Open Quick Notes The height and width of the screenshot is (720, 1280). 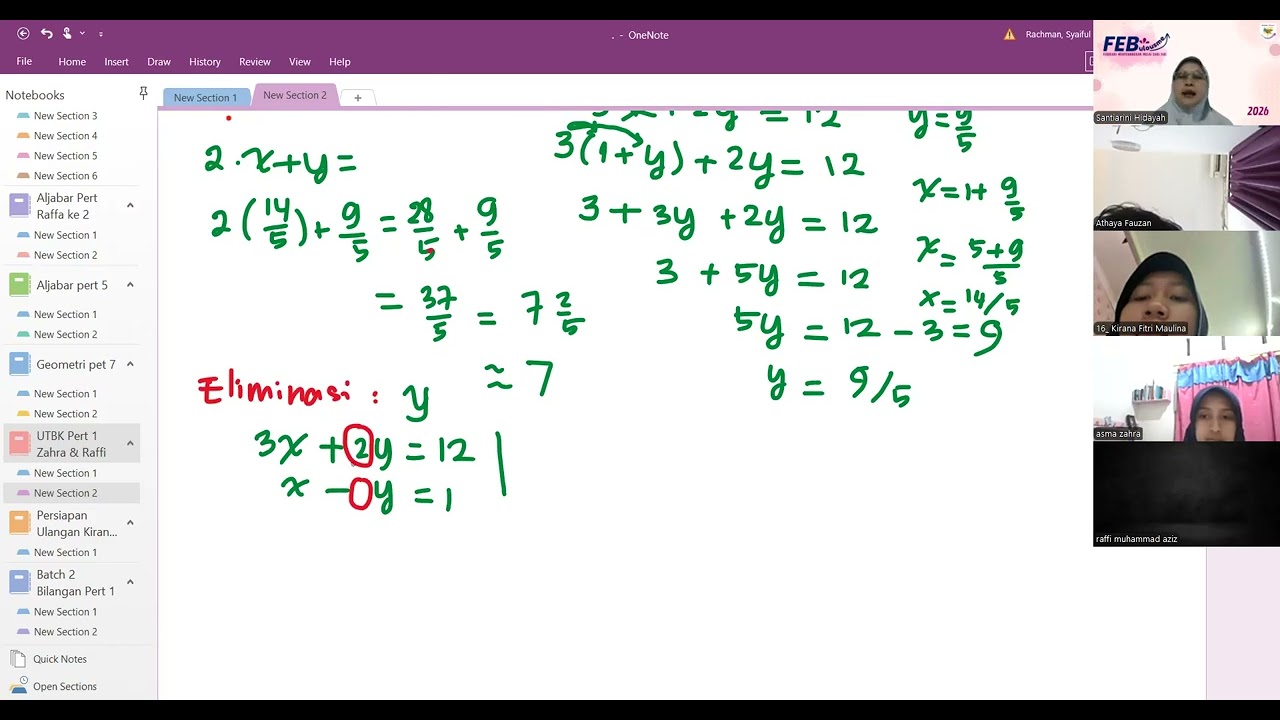point(60,659)
